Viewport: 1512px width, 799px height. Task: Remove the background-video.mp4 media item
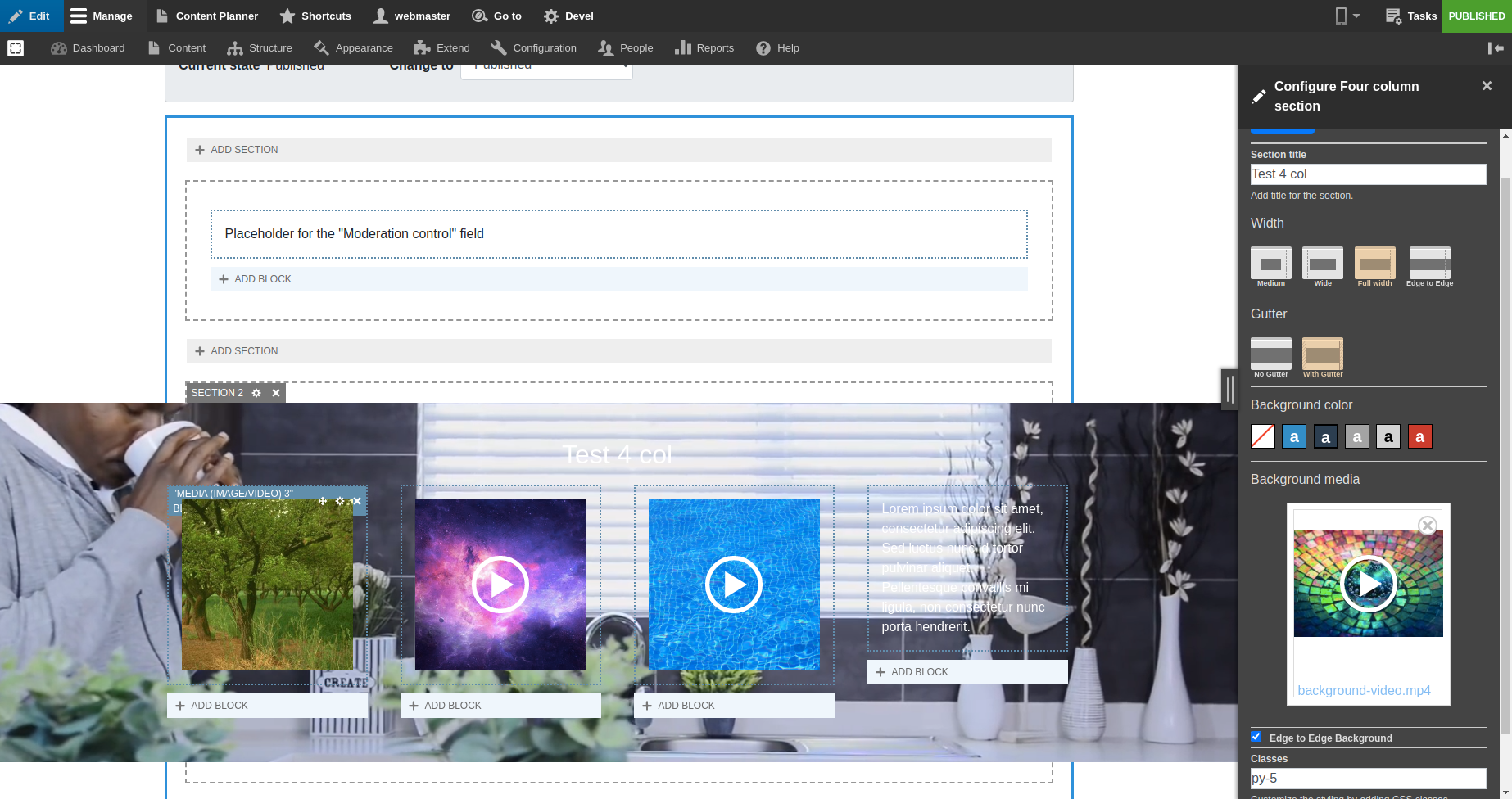point(1427,526)
